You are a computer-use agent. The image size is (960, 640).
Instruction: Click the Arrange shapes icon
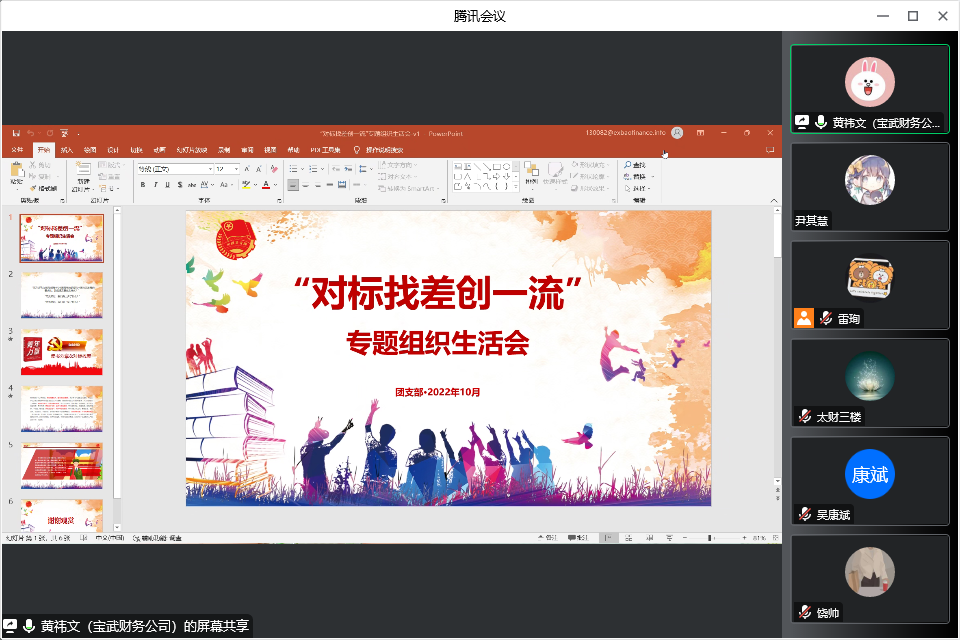pos(529,172)
